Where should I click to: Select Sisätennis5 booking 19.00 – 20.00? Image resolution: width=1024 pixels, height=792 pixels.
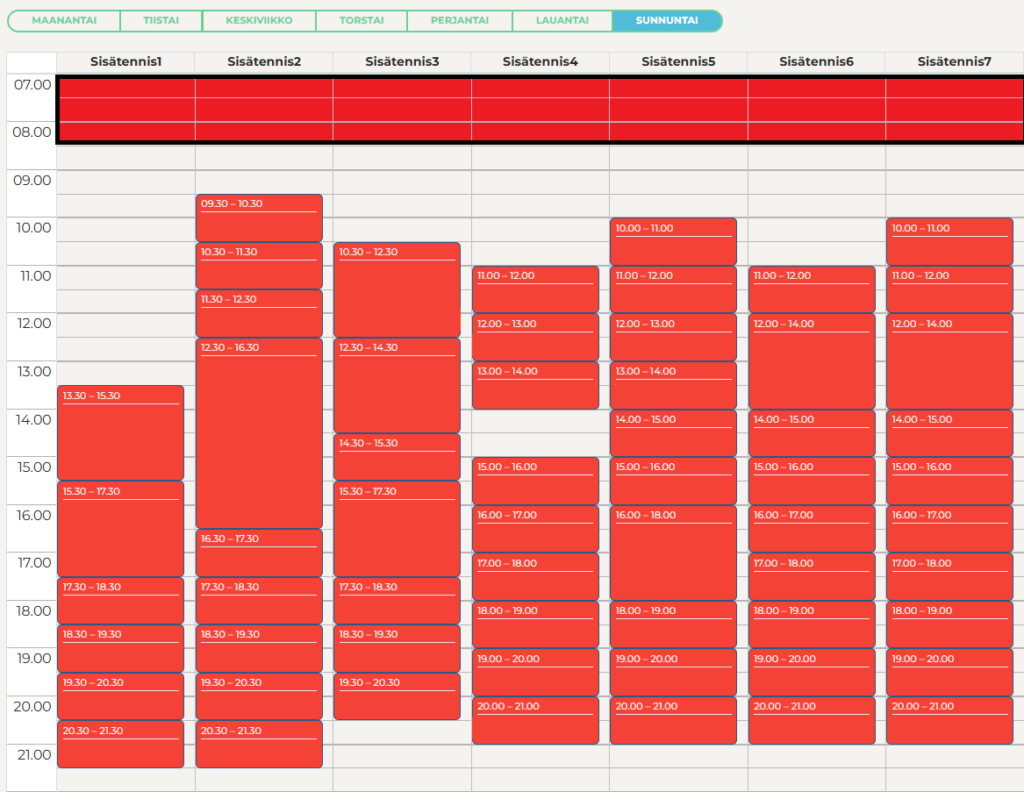point(673,672)
